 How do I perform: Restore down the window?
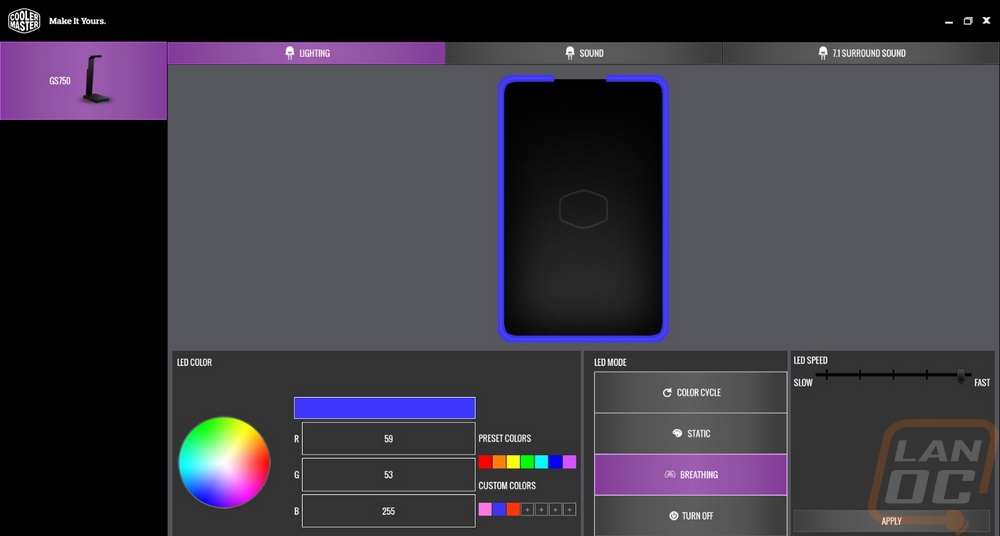click(967, 21)
